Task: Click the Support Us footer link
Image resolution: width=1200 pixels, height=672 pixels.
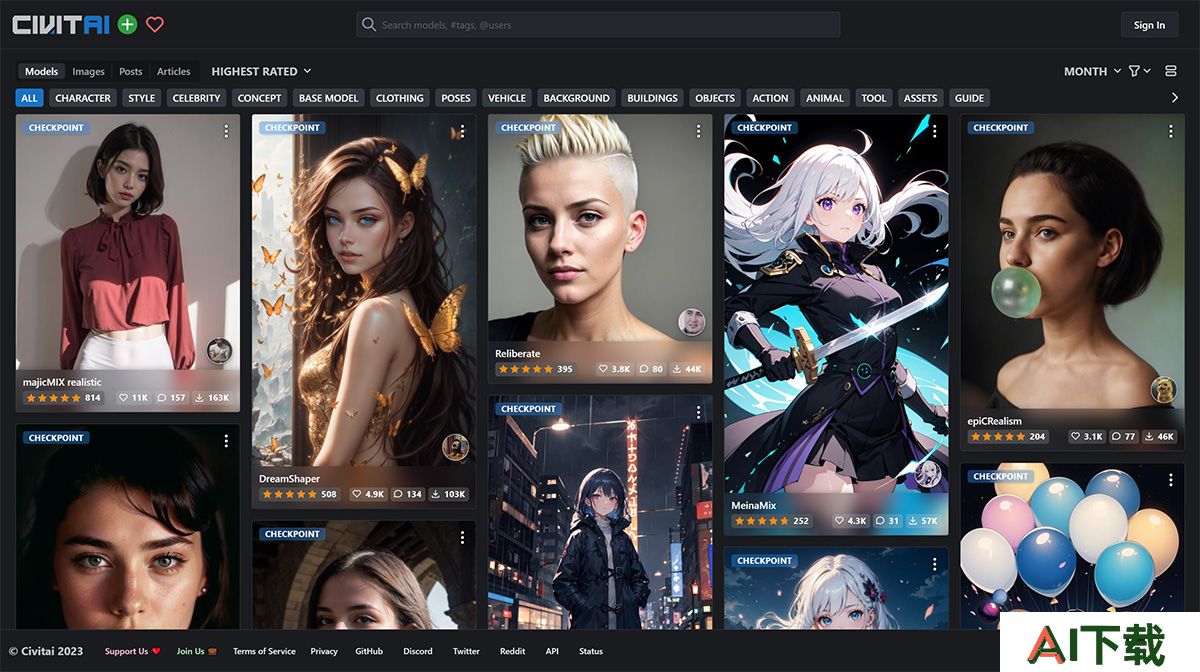Action: [132, 651]
